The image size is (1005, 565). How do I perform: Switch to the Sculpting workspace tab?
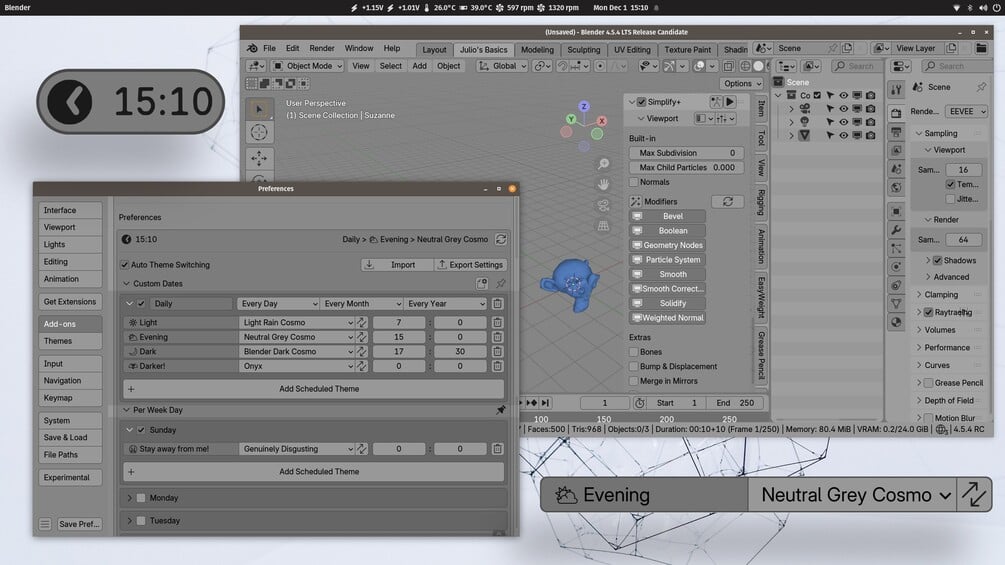pyautogui.click(x=583, y=49)
